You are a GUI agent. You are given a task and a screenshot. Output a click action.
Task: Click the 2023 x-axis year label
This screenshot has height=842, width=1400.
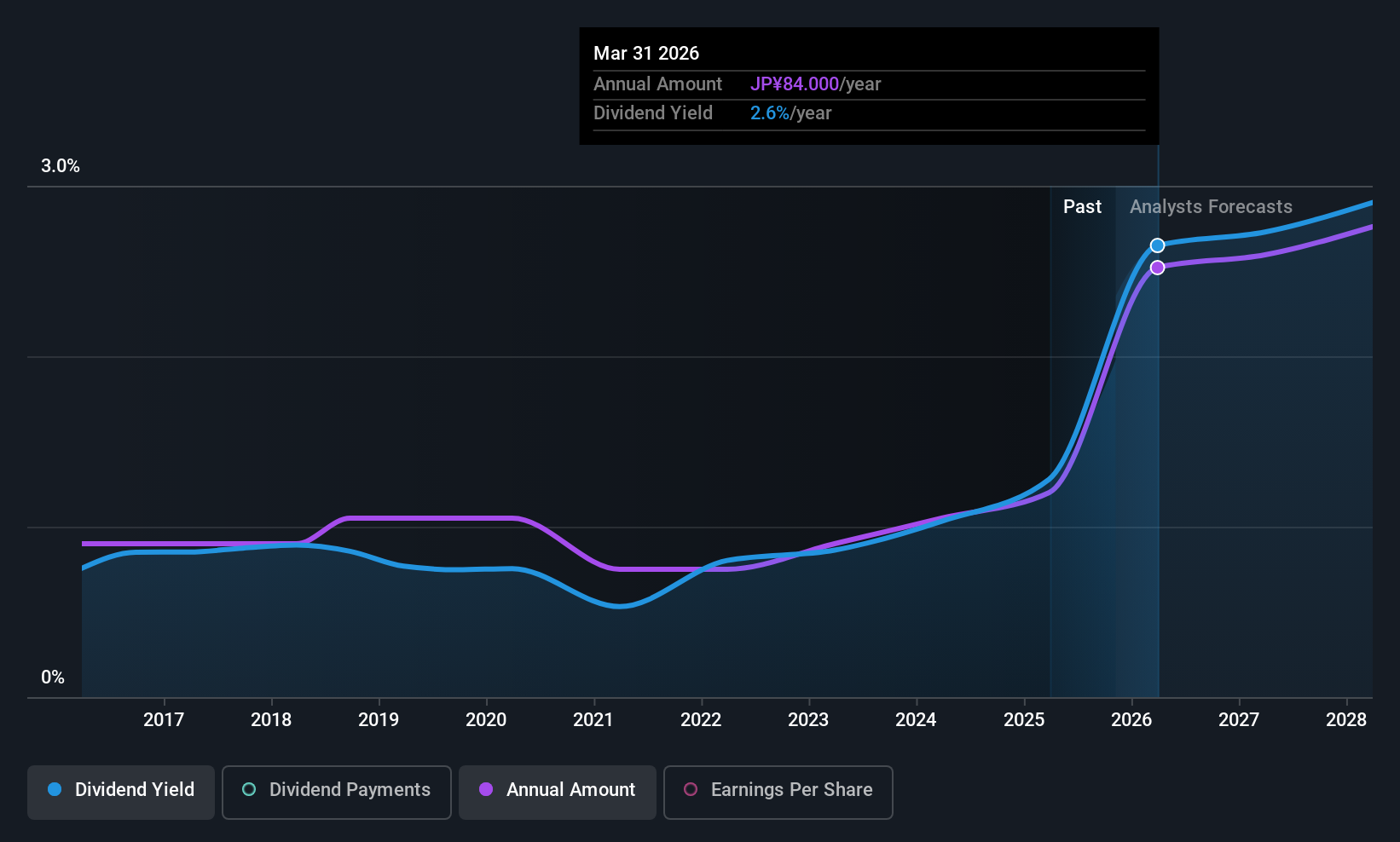point(808,720)
